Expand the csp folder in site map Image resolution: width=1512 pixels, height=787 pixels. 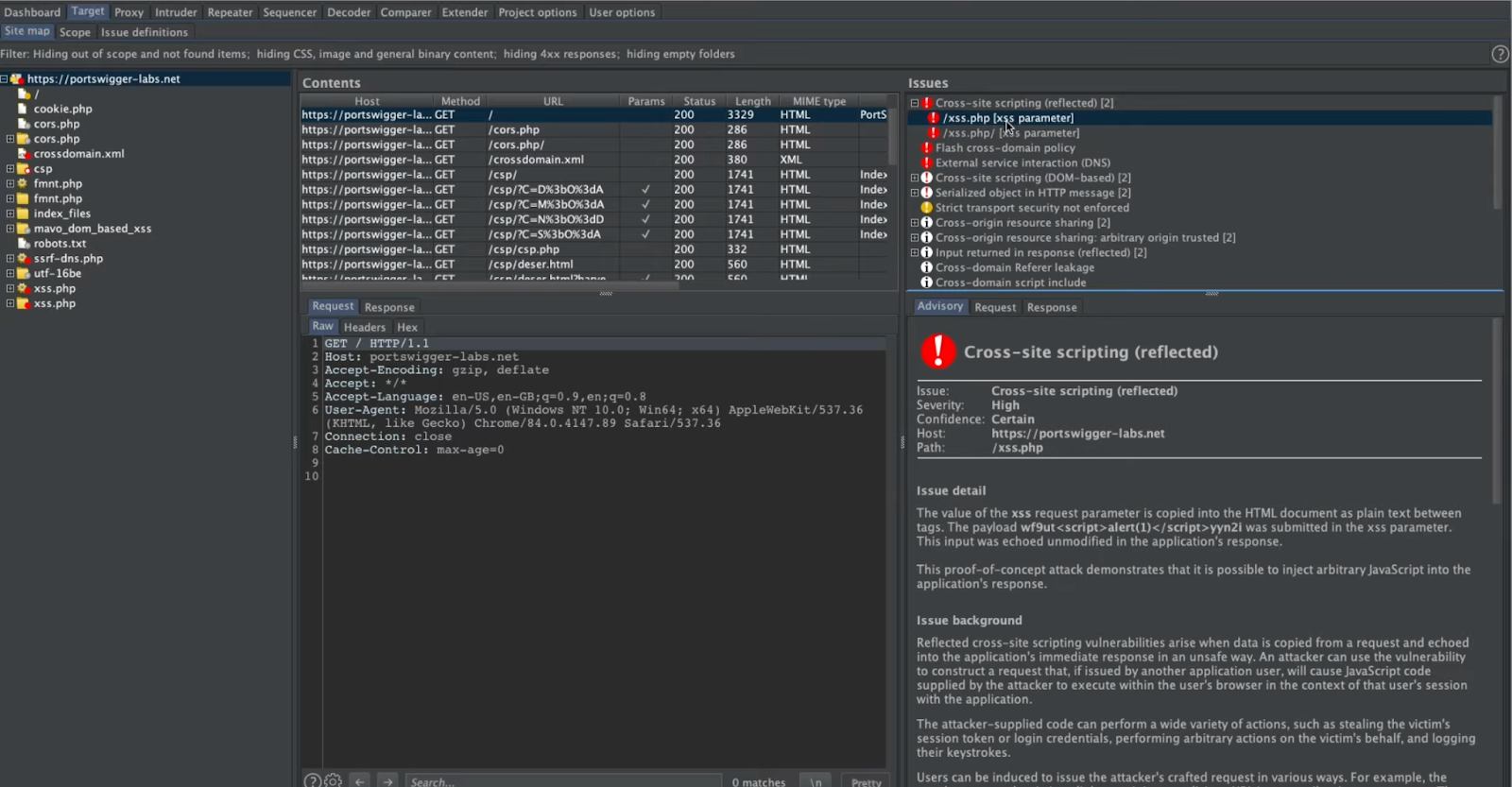click(x=10, y=169)
